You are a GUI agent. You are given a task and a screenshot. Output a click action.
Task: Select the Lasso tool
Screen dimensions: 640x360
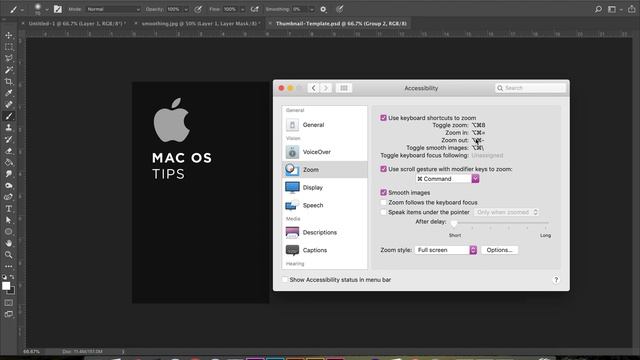click(9, 58)
